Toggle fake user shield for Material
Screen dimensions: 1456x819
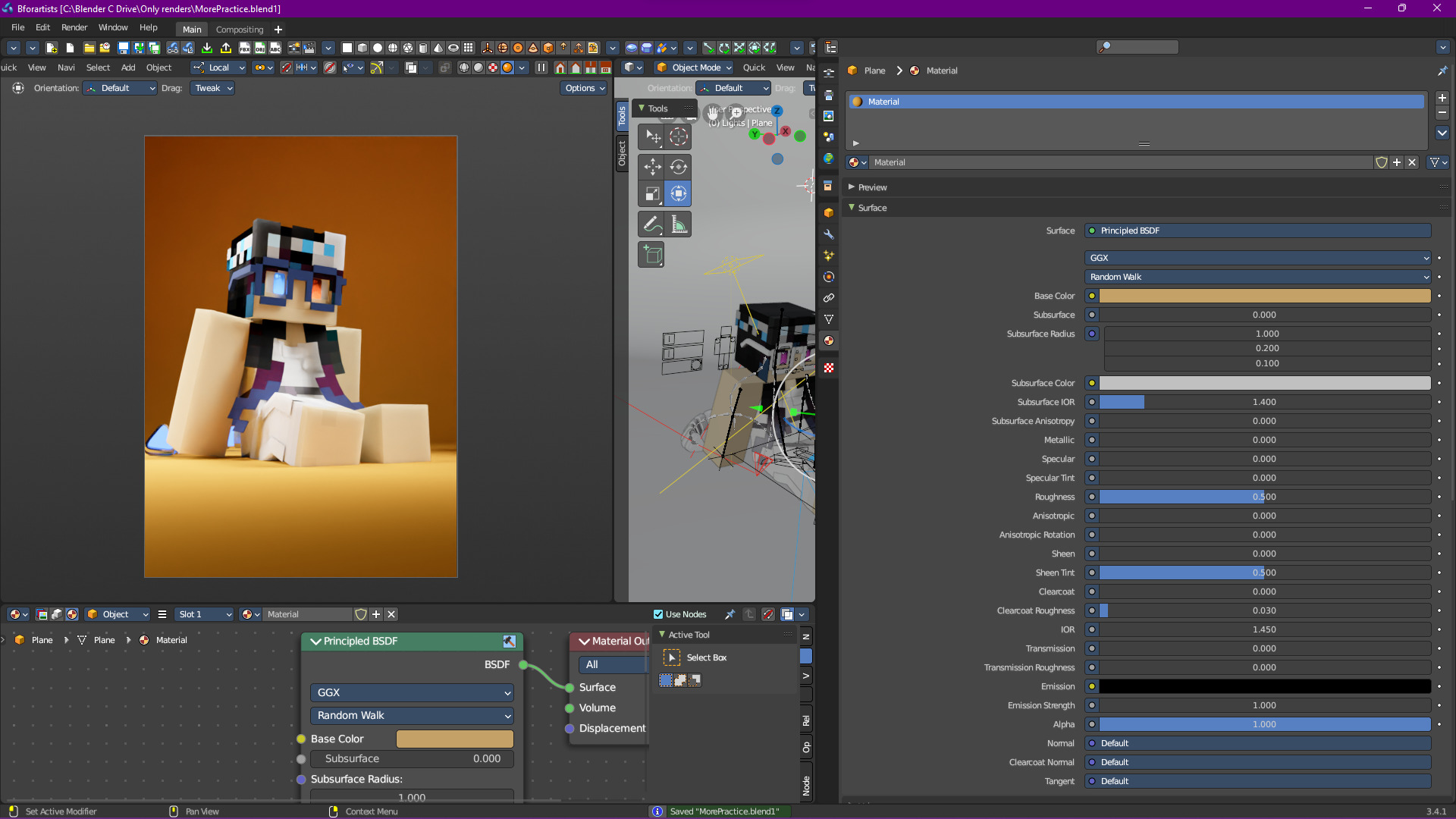[1382, 162]
